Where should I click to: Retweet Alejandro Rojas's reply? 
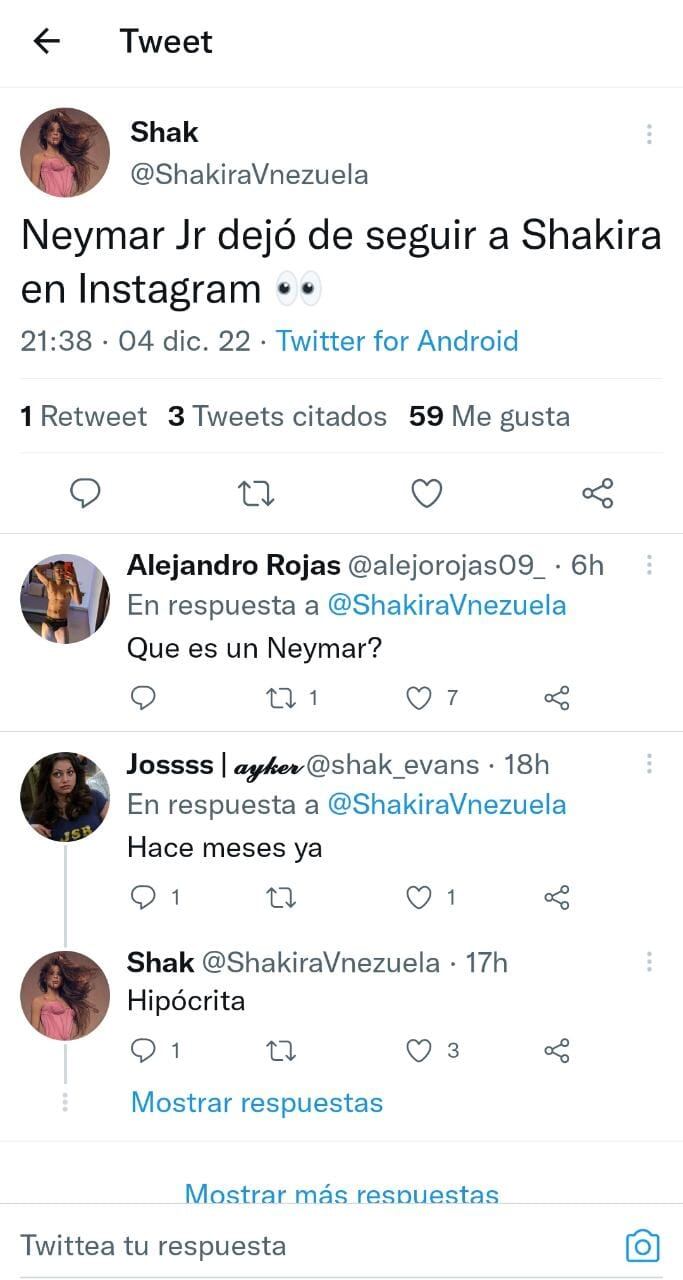pos(286,698)
